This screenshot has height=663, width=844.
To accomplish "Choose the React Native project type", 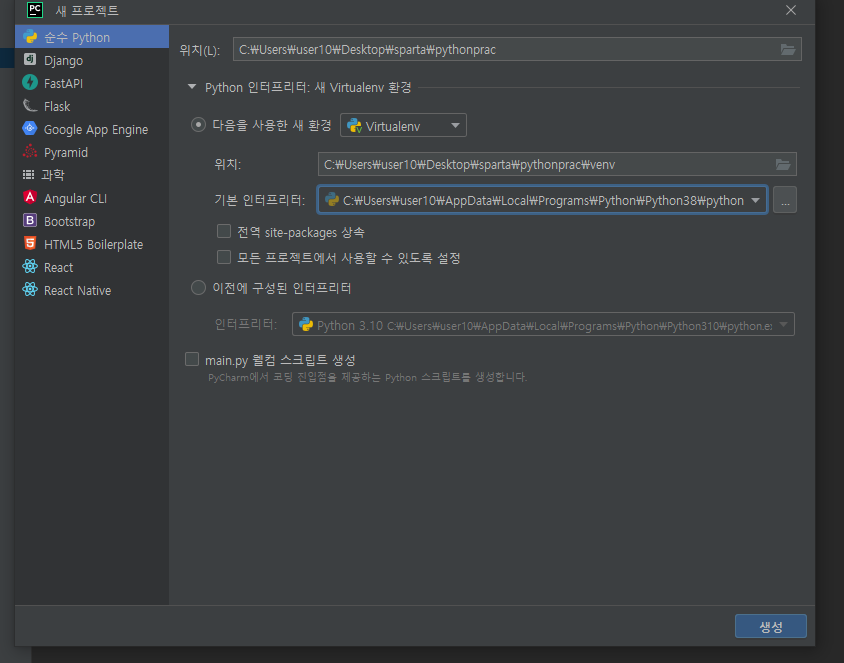I will pos(92,290).
